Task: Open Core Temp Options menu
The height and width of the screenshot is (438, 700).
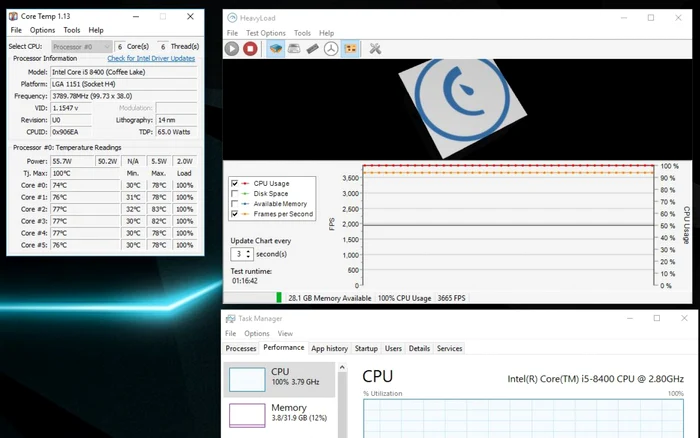Action: click(42, 30)
